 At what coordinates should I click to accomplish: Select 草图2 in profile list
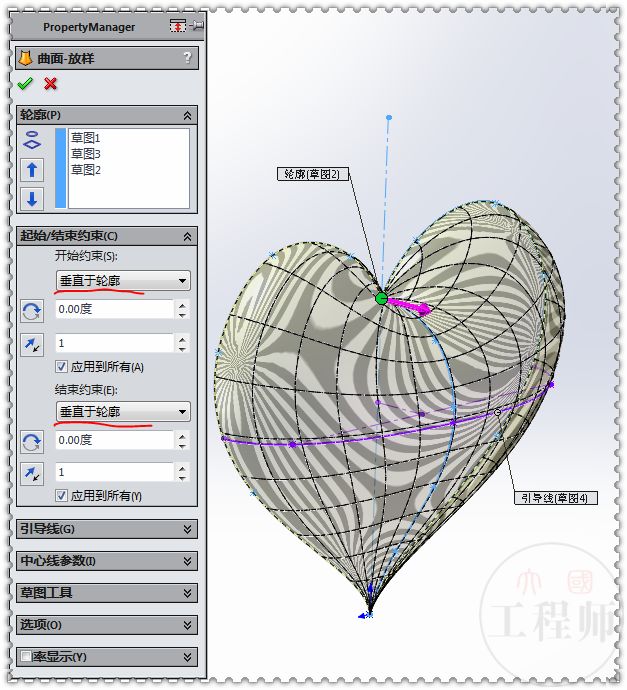coord(86,170)
